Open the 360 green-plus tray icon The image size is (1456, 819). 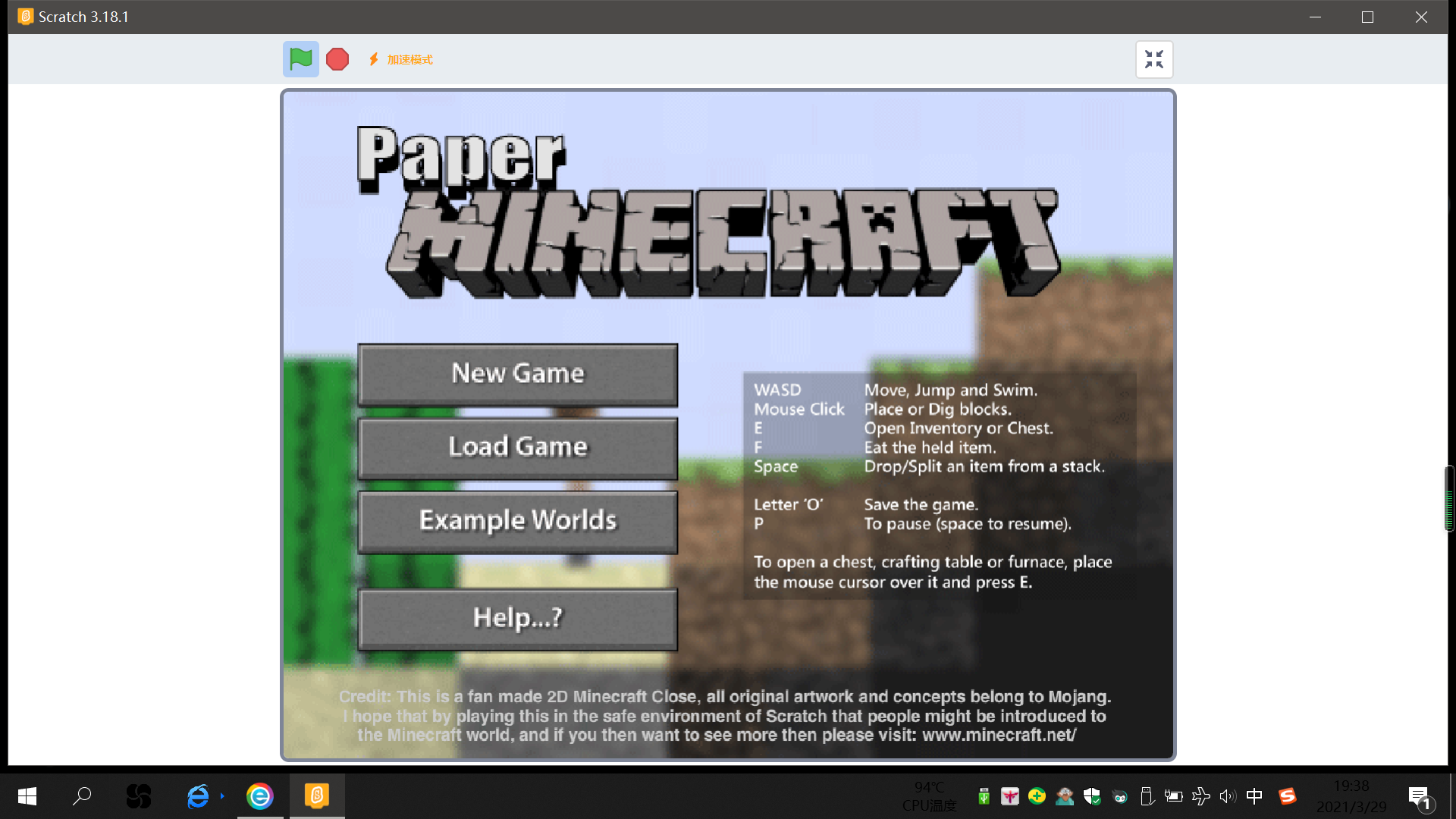tap(1037, 796)
